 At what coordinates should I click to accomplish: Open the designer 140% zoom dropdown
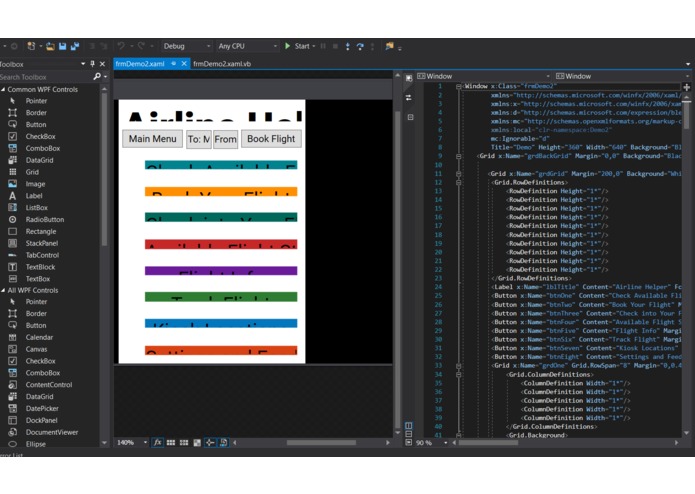[x=145, y=442]
